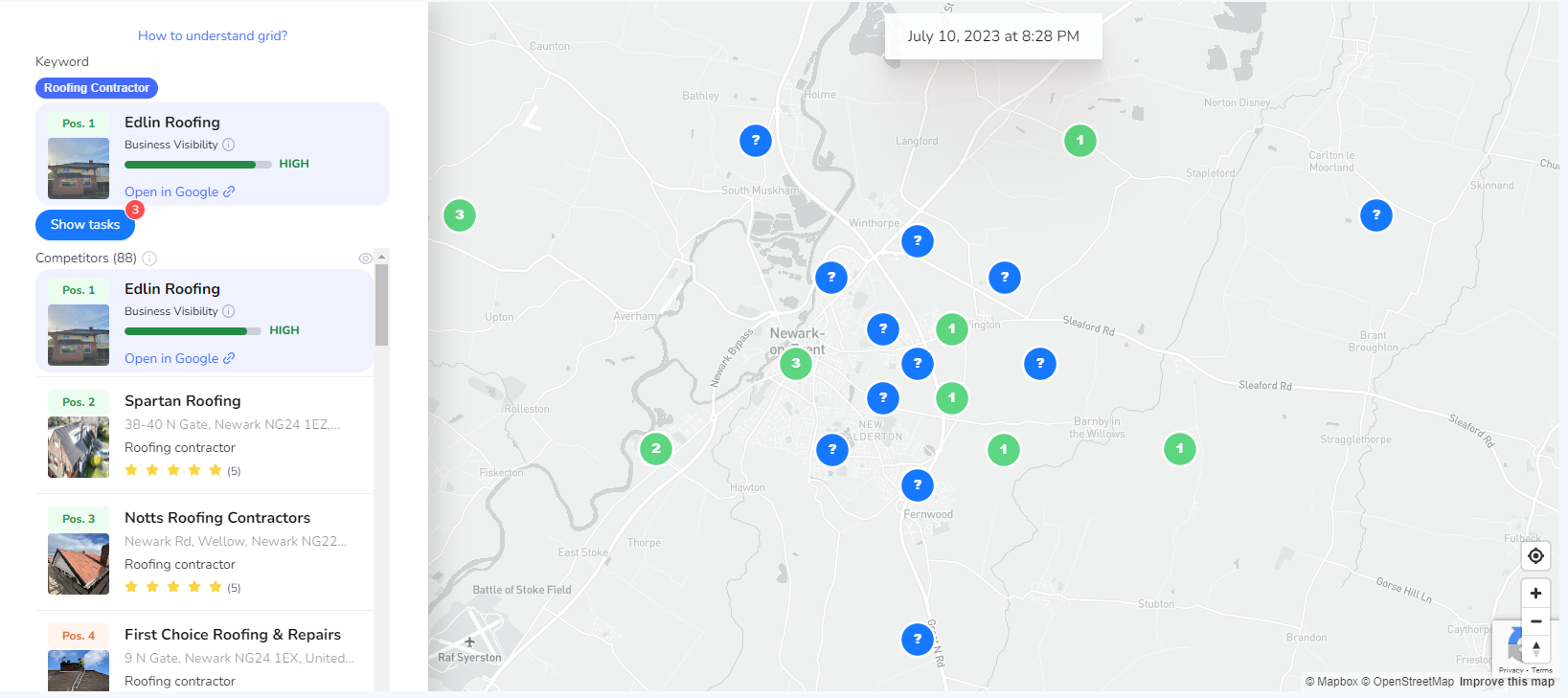Select green 3 marker over Newark-on-Trent label
This screenshot has height=698, width=1568.
(x=796, y=364)
